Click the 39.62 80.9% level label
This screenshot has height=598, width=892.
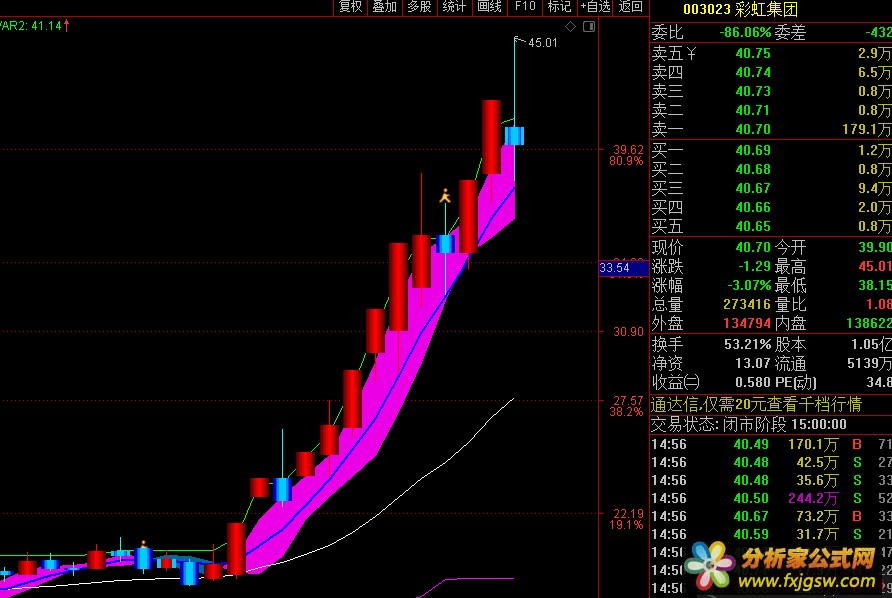click(x=627, y=155)
